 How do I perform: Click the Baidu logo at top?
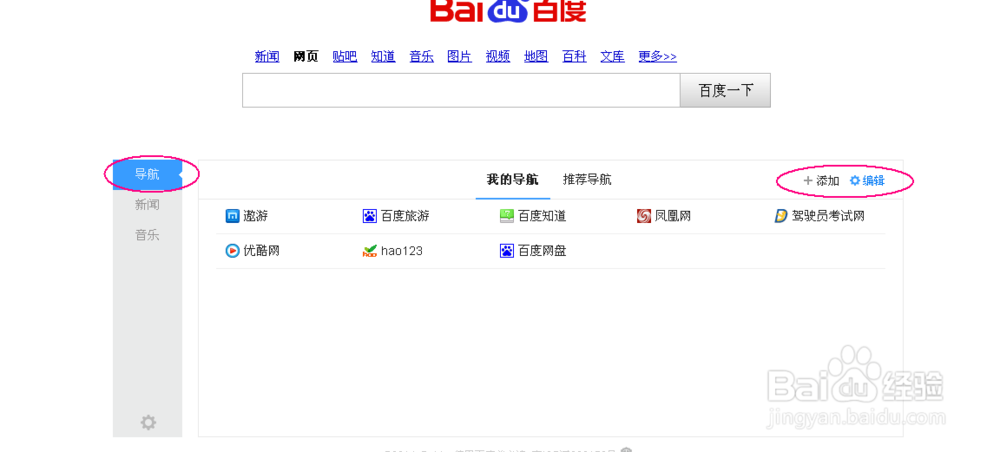[508, 11]
